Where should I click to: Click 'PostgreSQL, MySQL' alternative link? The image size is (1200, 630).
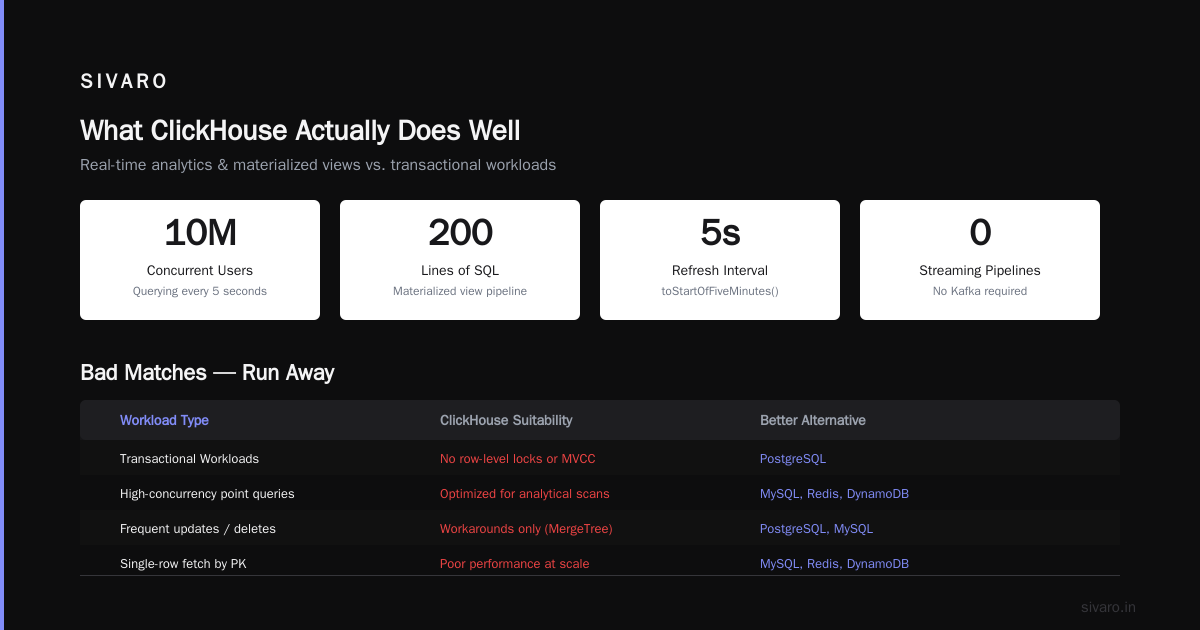pos(817,529)
